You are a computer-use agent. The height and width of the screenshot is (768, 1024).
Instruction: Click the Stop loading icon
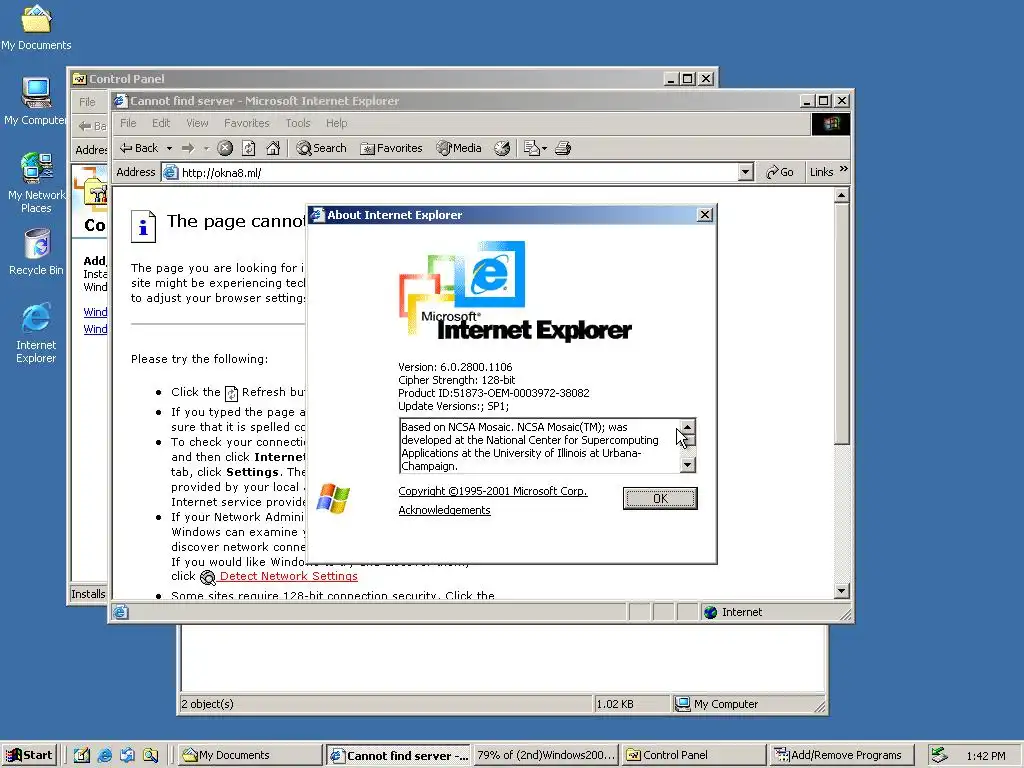225,148
